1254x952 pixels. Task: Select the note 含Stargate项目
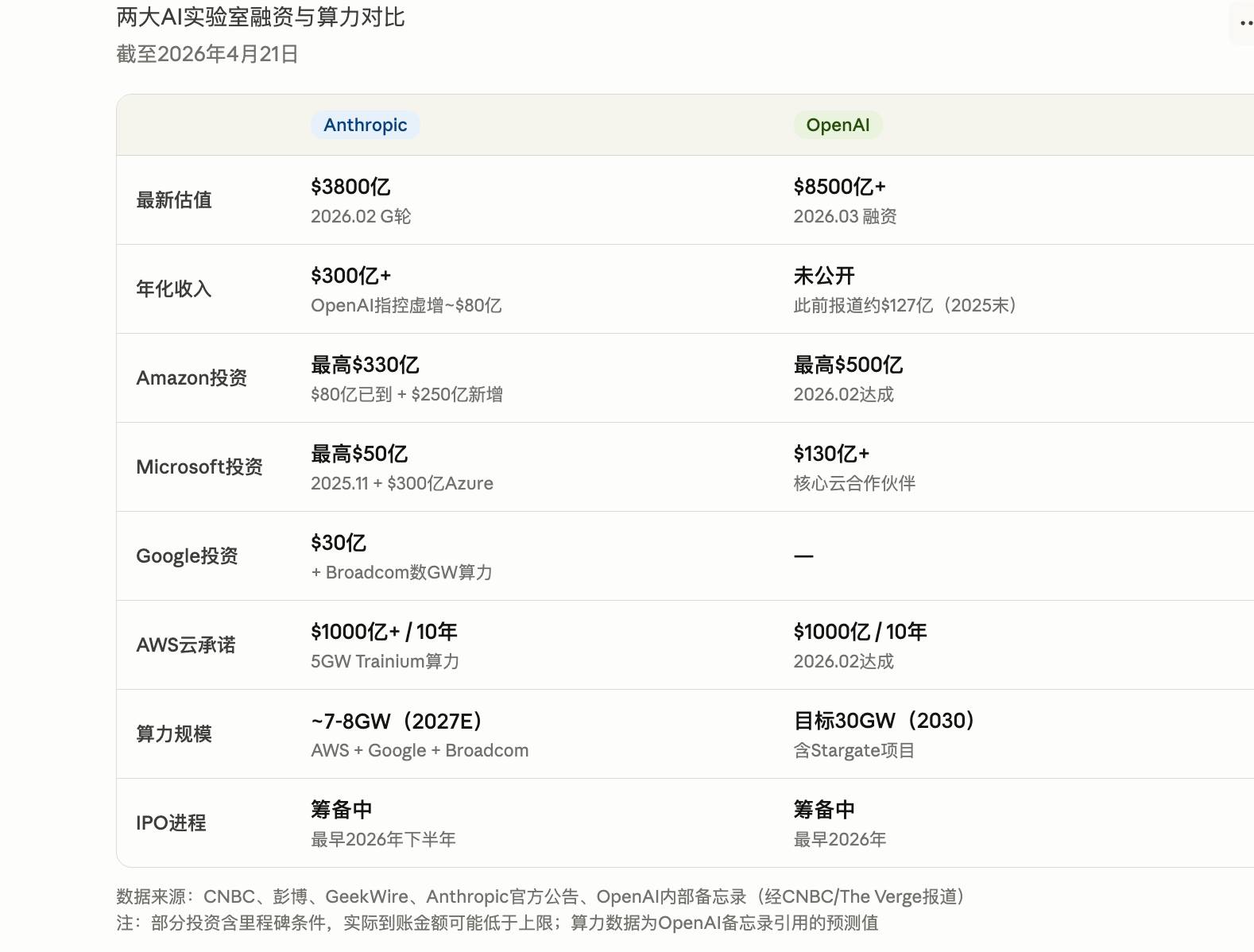click(x=854, y=750)
